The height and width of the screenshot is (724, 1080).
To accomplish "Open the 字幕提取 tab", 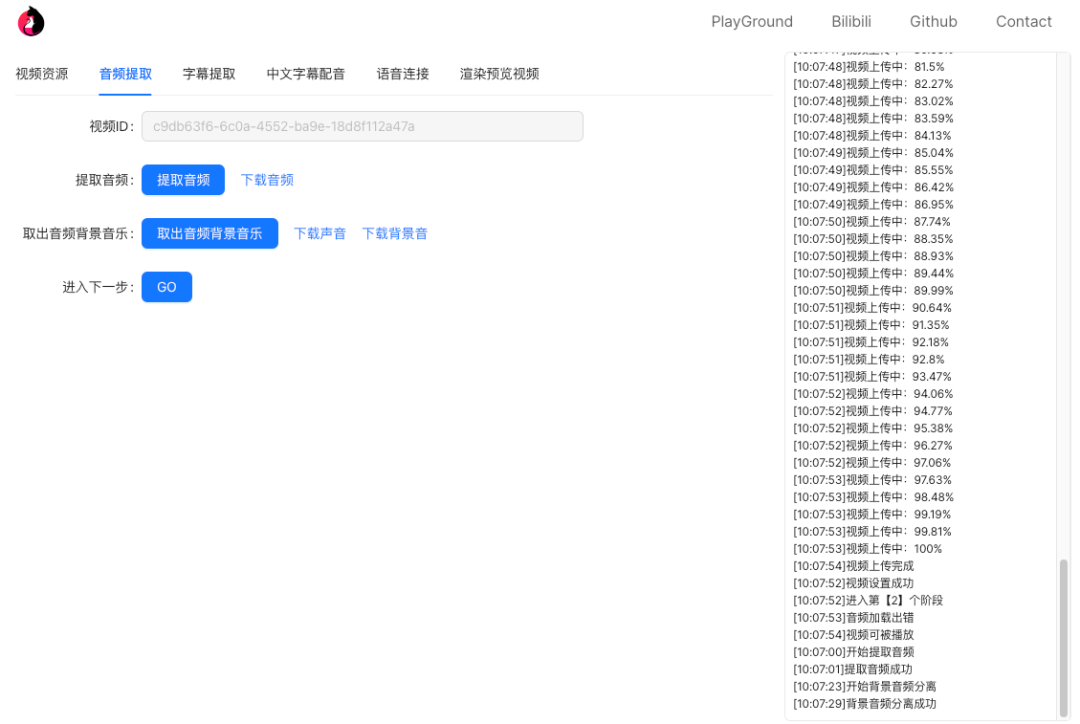I will [x=209, y=73].
